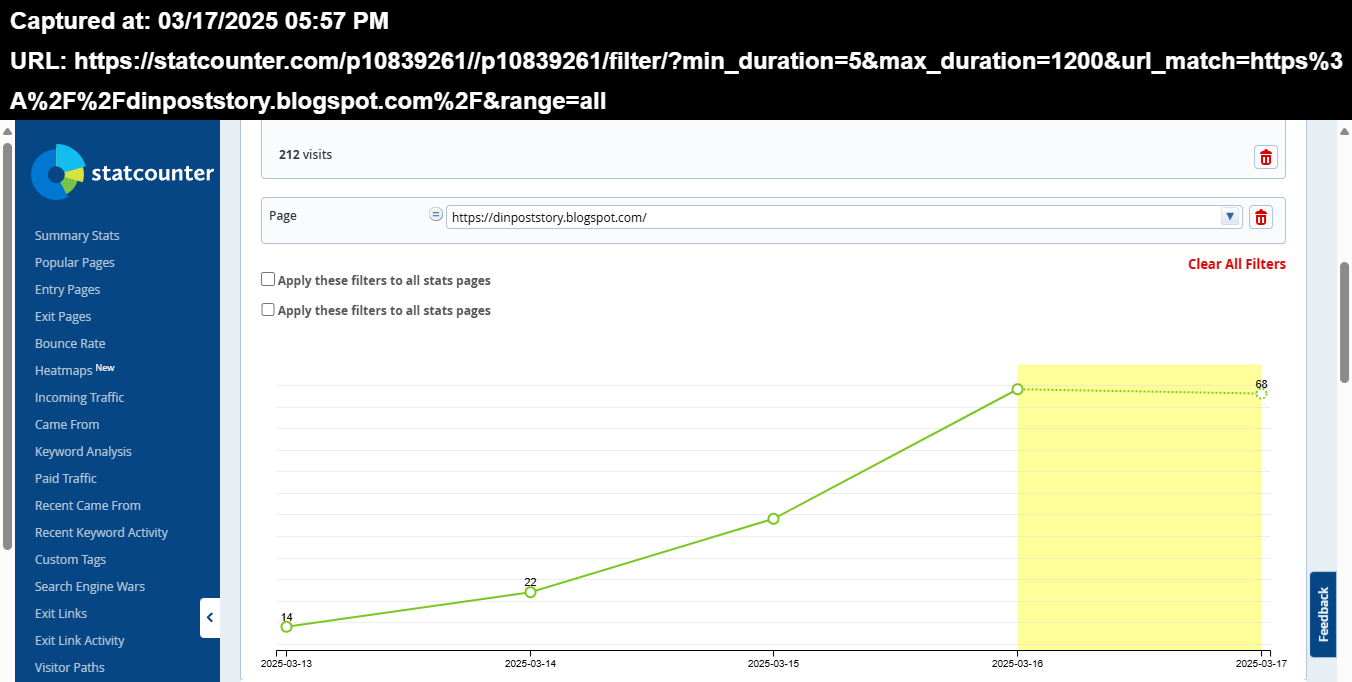The height and width of the screenshot is (682, 1352).
Task: Open Recent Keyword Activity
Action: click(101, 533)
